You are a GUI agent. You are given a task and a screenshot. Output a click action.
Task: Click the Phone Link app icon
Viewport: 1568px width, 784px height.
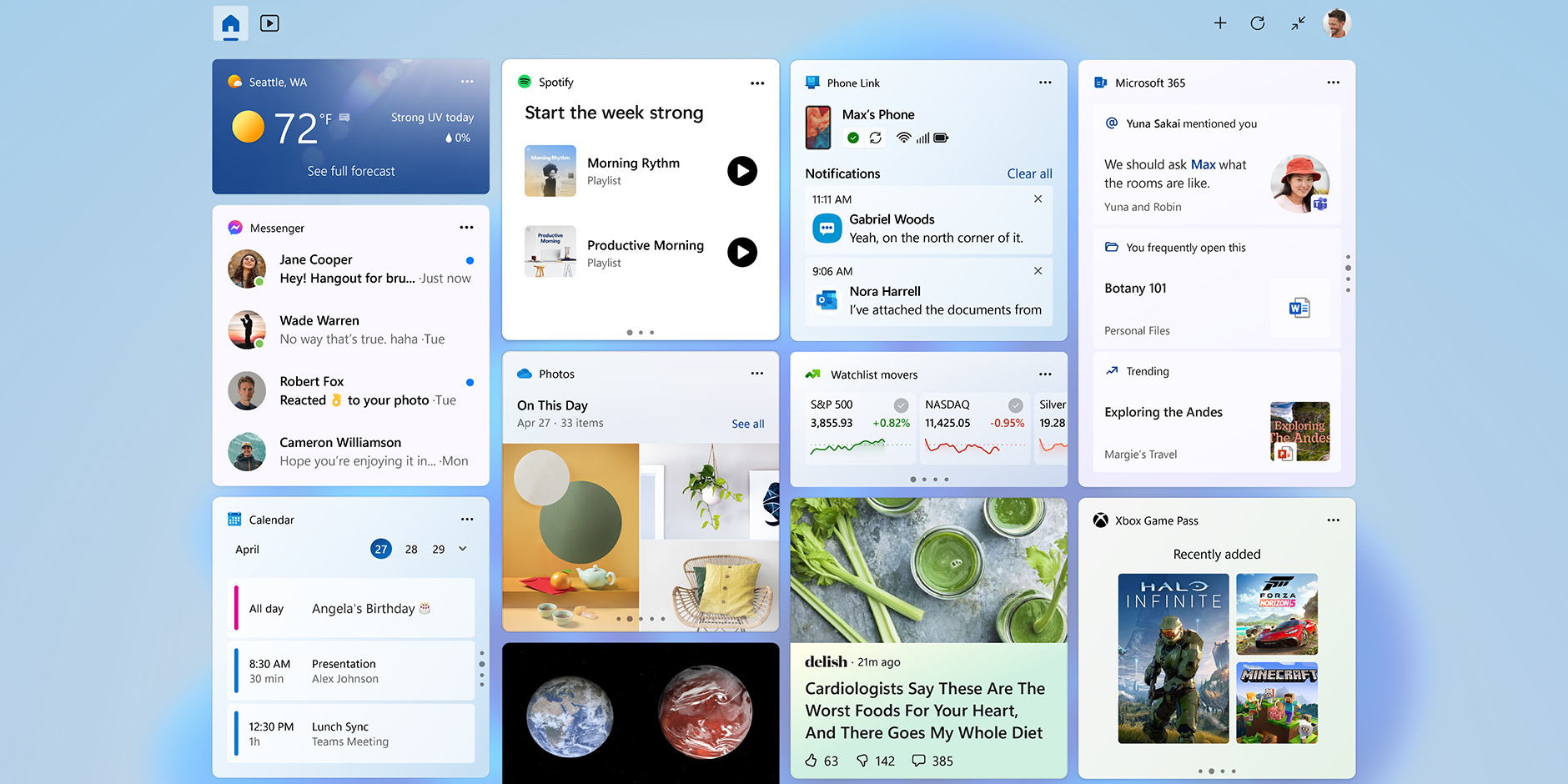[812, 83]
